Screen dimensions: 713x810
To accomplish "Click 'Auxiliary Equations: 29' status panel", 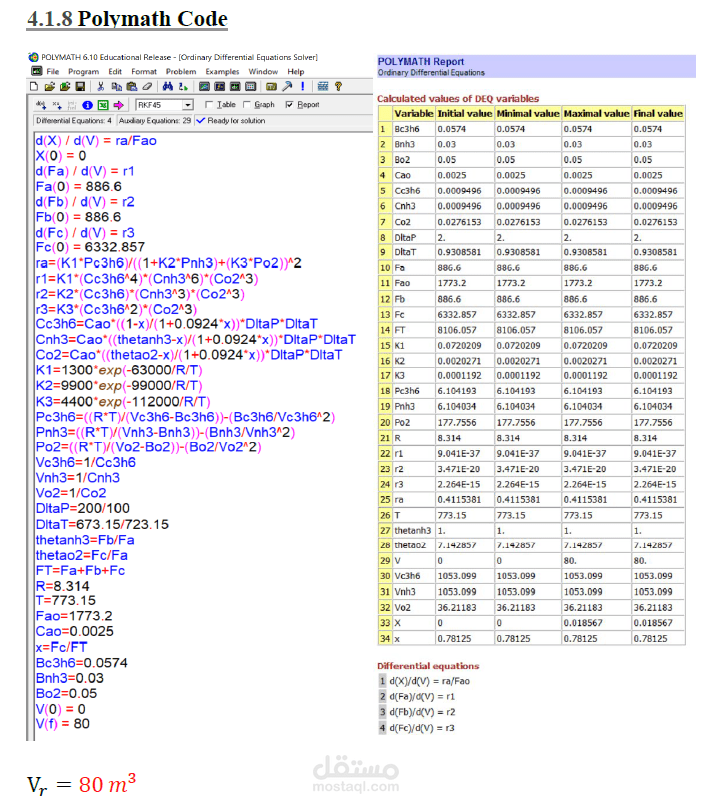I will (154, 120).
